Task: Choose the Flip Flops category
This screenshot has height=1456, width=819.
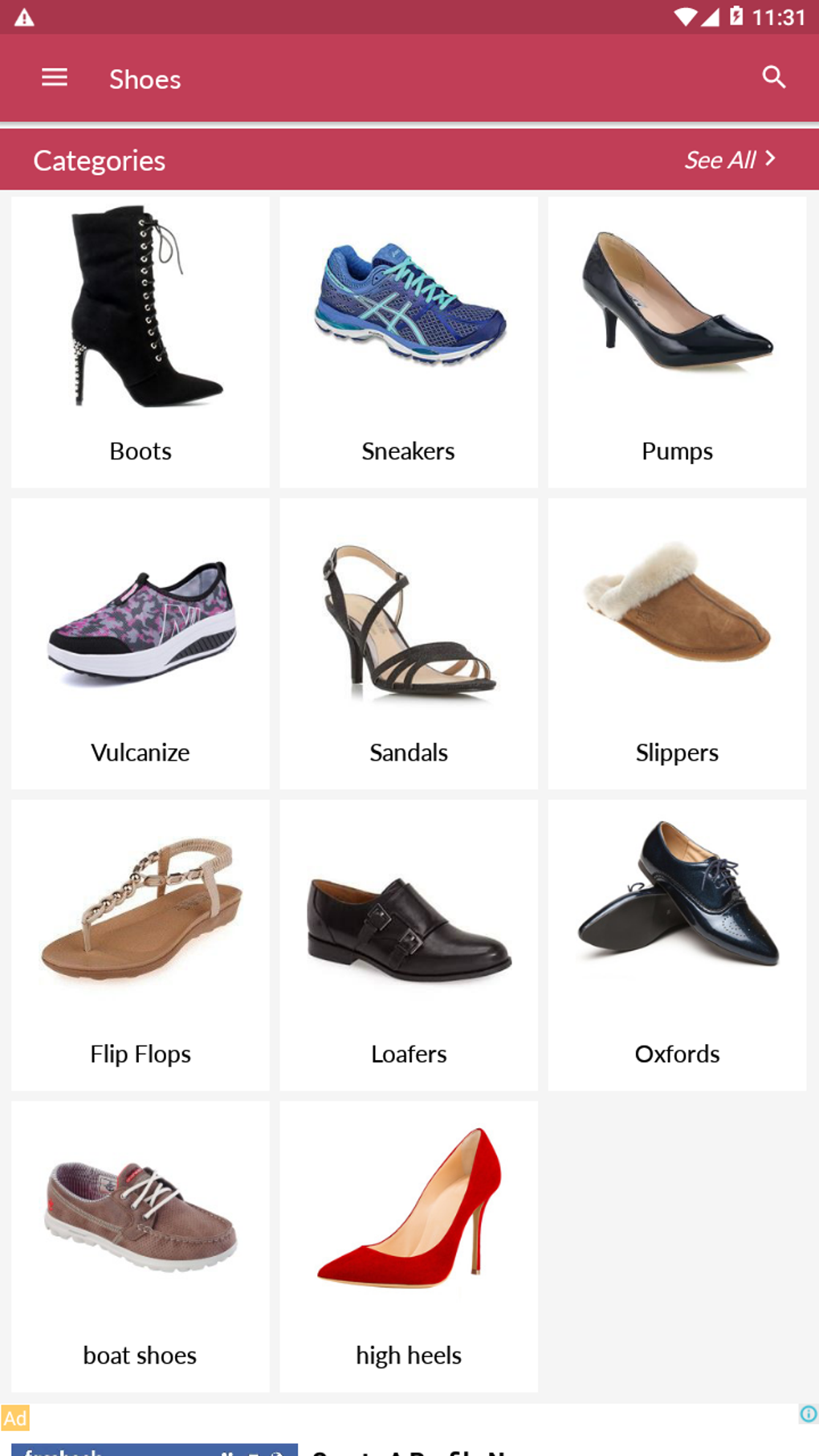Action: tap(141, 944)
